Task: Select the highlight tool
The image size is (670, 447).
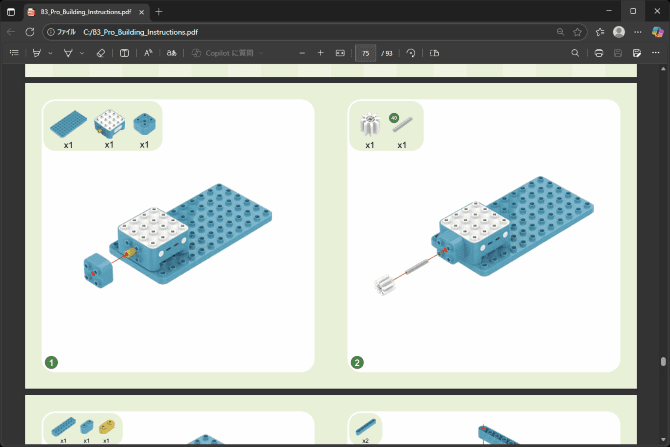Action: click(37, 52)
